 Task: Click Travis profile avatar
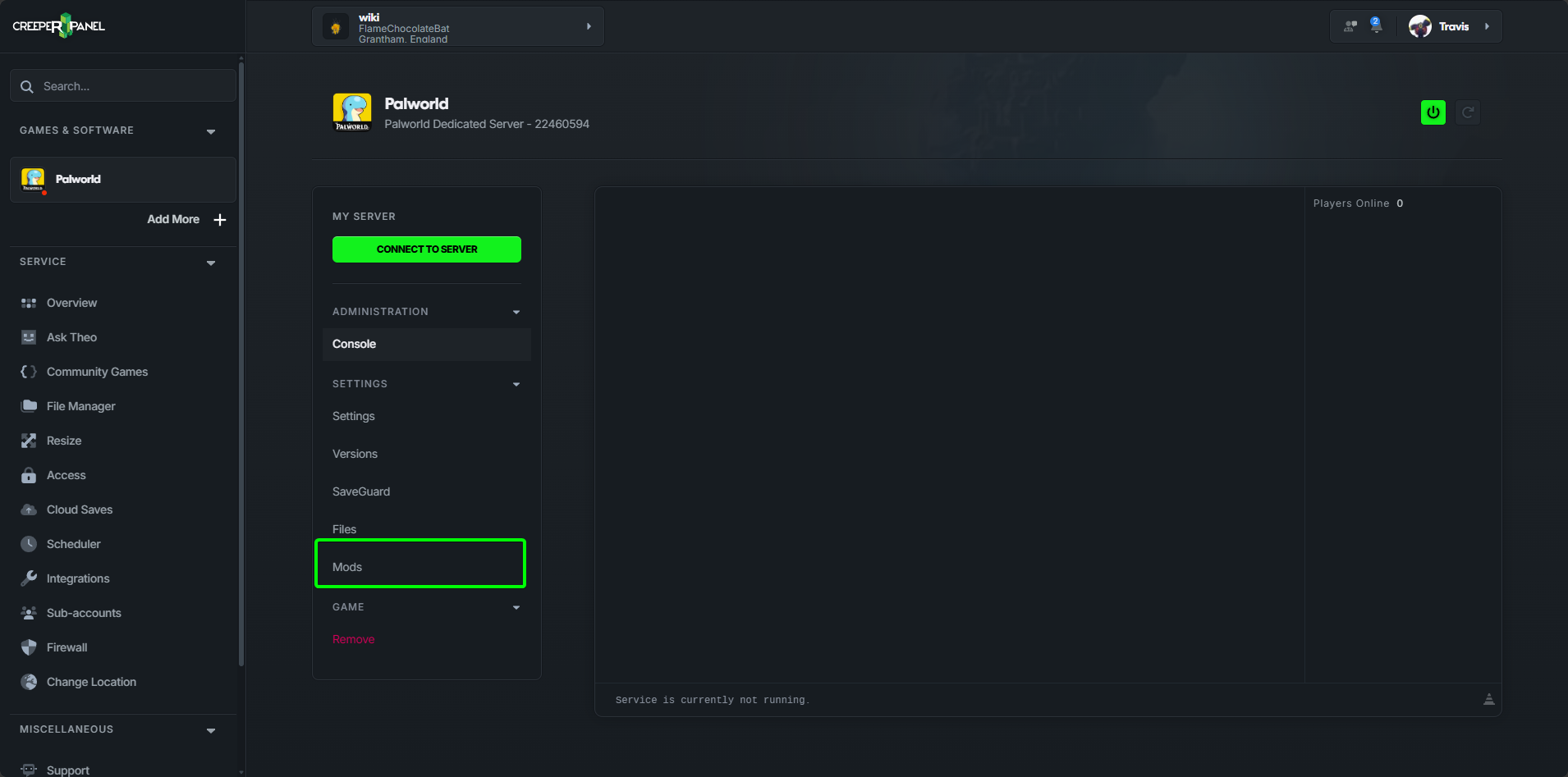[x=1420, y=26]
